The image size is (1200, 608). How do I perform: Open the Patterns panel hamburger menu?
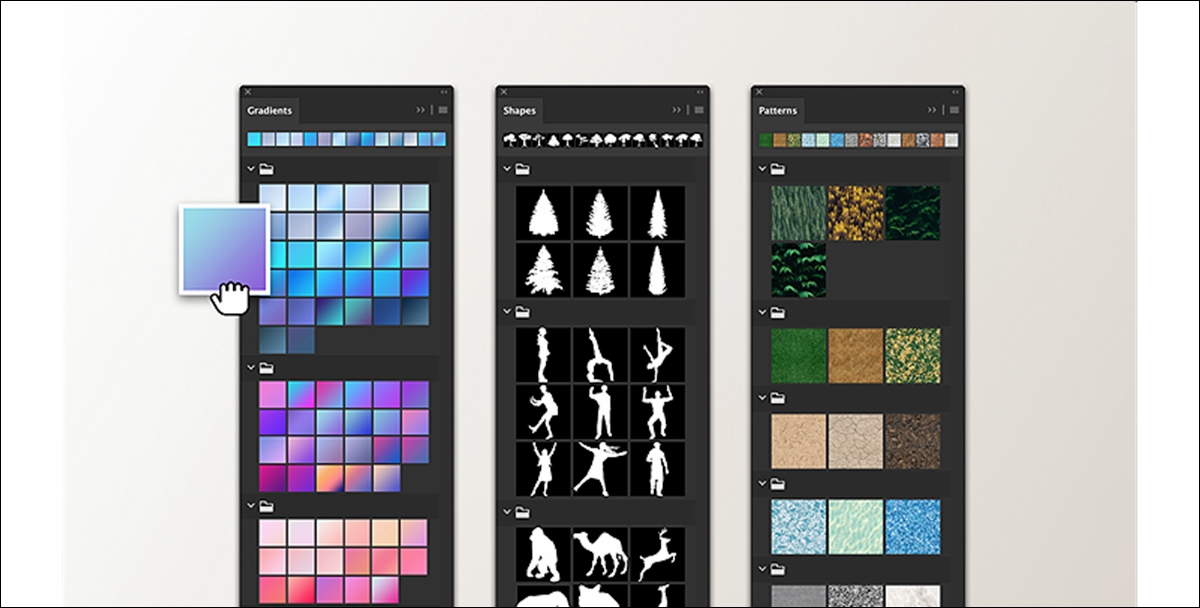pos(955,110)
